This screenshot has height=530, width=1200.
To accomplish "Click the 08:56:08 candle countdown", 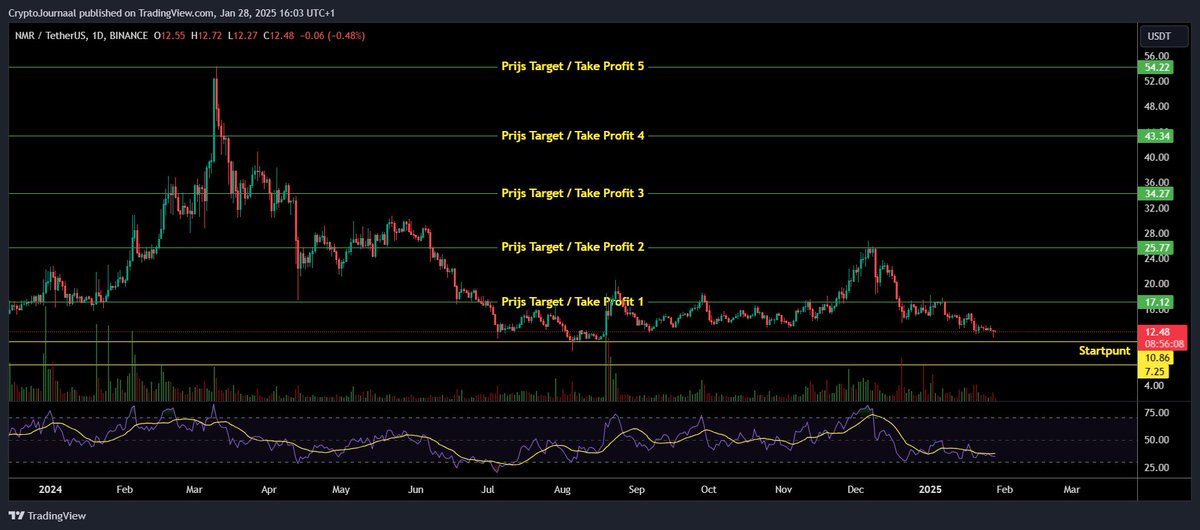I will (x=1164, y=344).
